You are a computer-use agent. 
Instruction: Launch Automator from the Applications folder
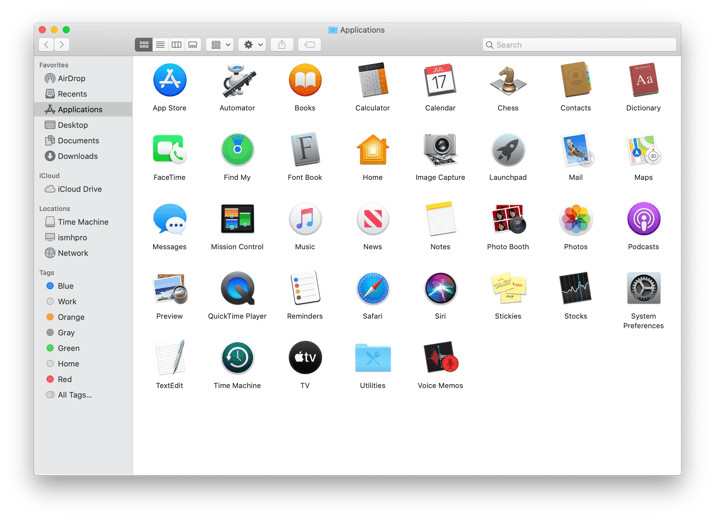237,80
